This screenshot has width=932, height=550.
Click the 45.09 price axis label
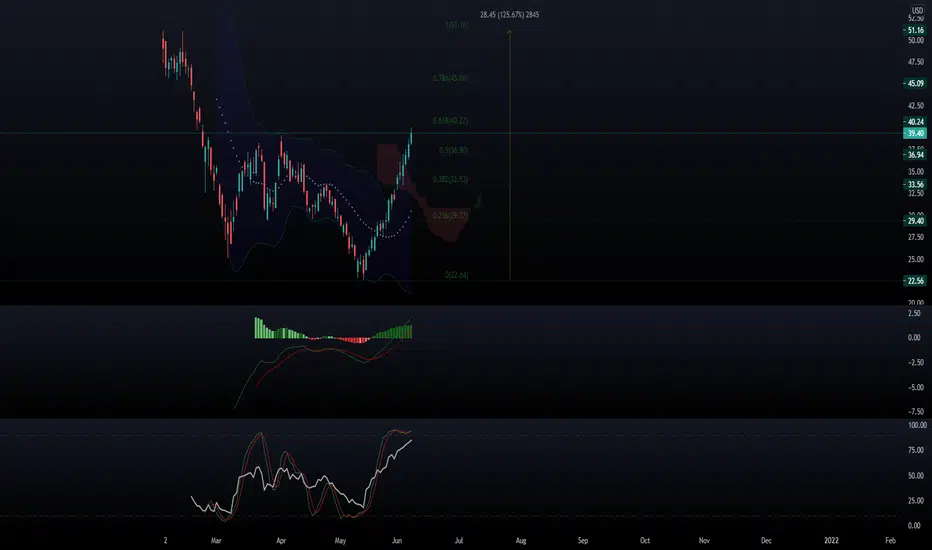[x=915, y=84]
